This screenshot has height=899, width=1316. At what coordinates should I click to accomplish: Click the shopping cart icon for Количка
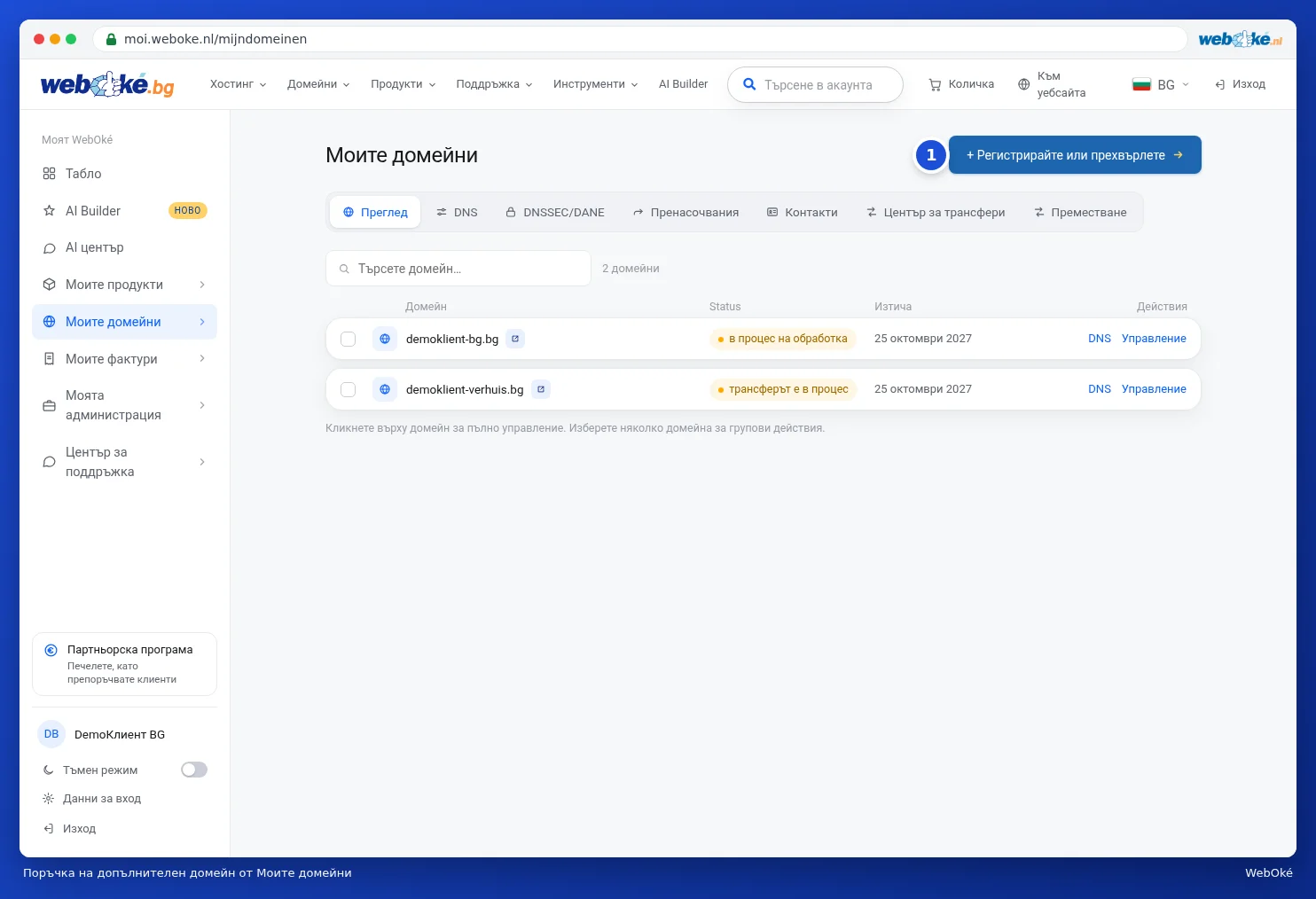pyautogui.click(x=935, y=85)
